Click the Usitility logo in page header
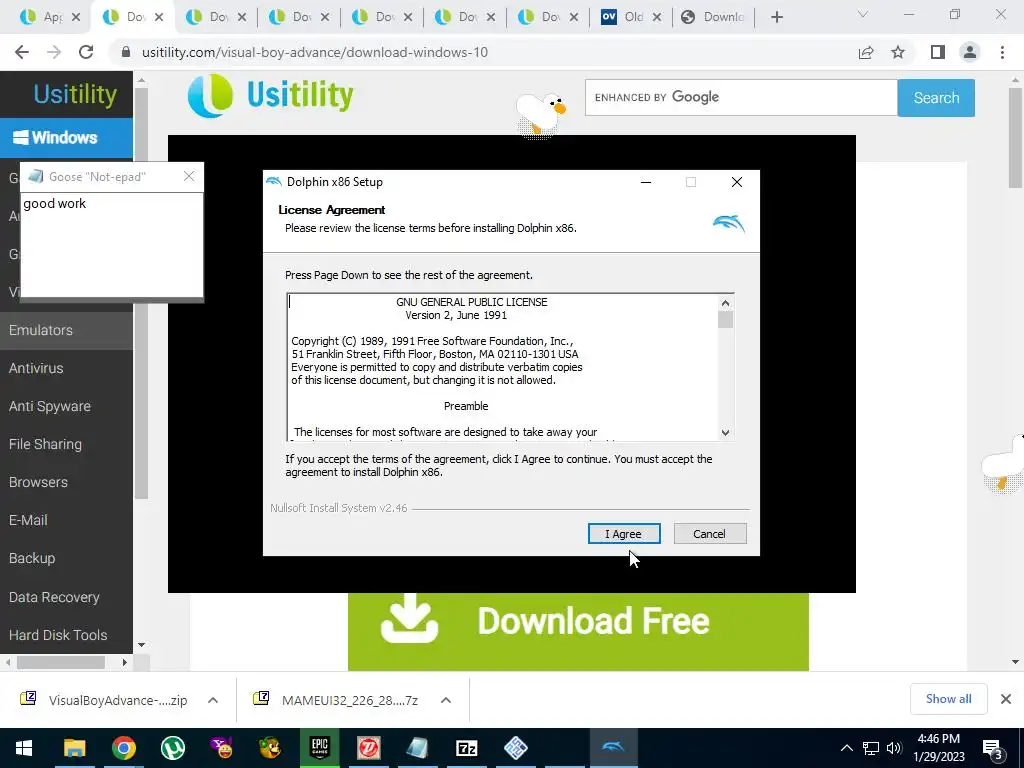1024x768 pixels. tap(270, 95)
